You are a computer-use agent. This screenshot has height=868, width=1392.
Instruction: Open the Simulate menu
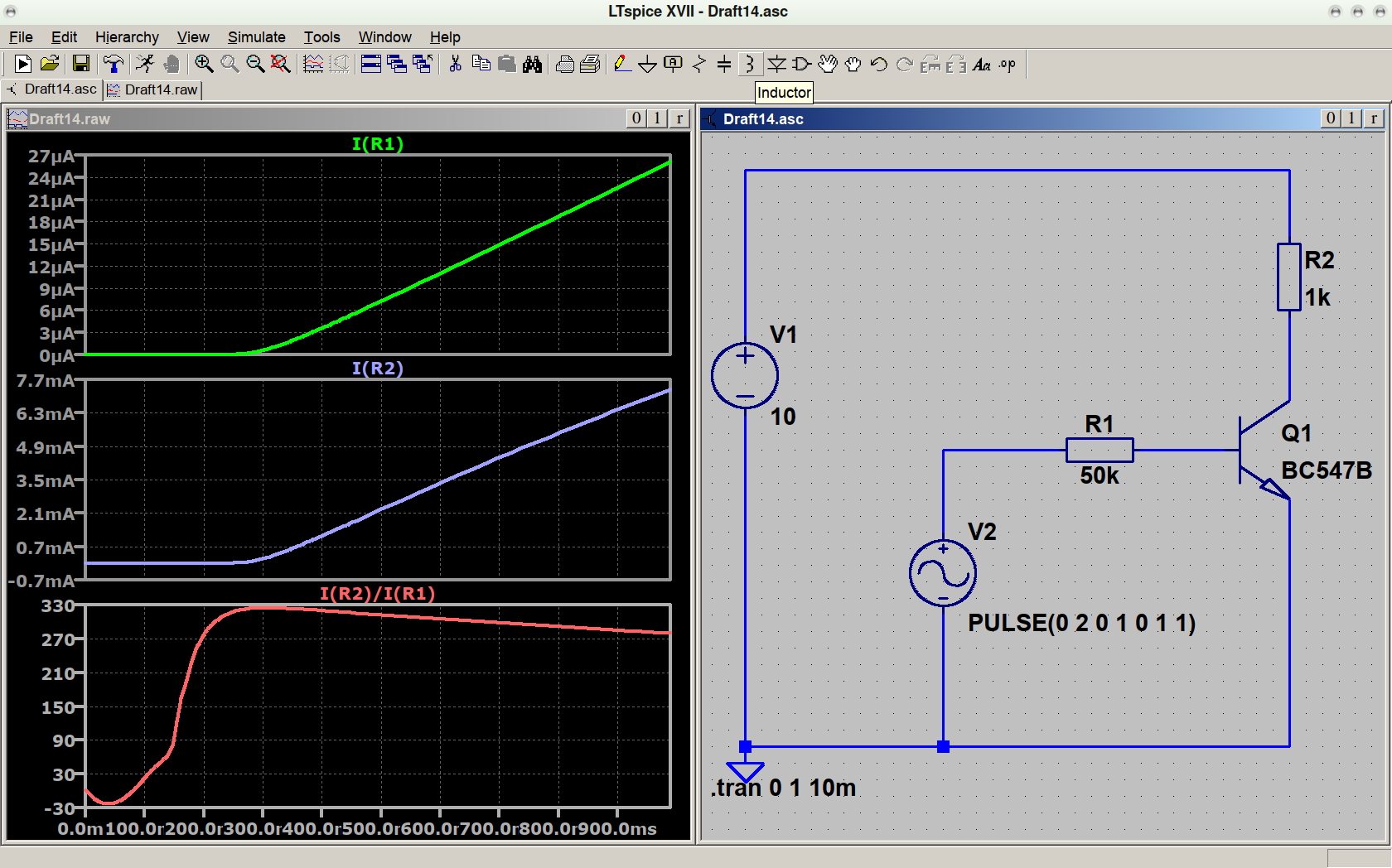click(x=257, y=37)
